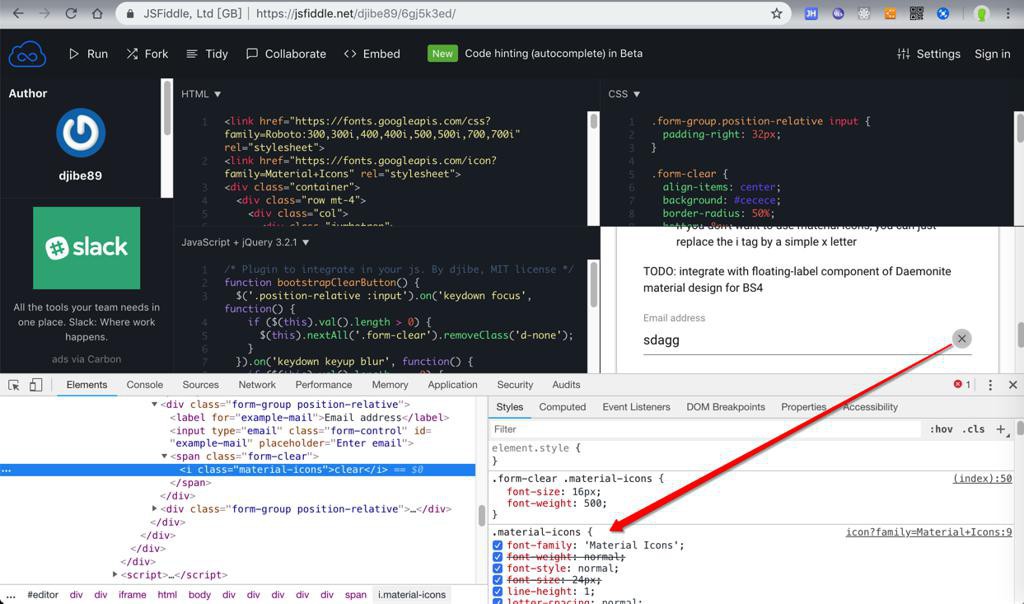Open djibe89 author avatar
1024x604 pixels.
[80, 133]
